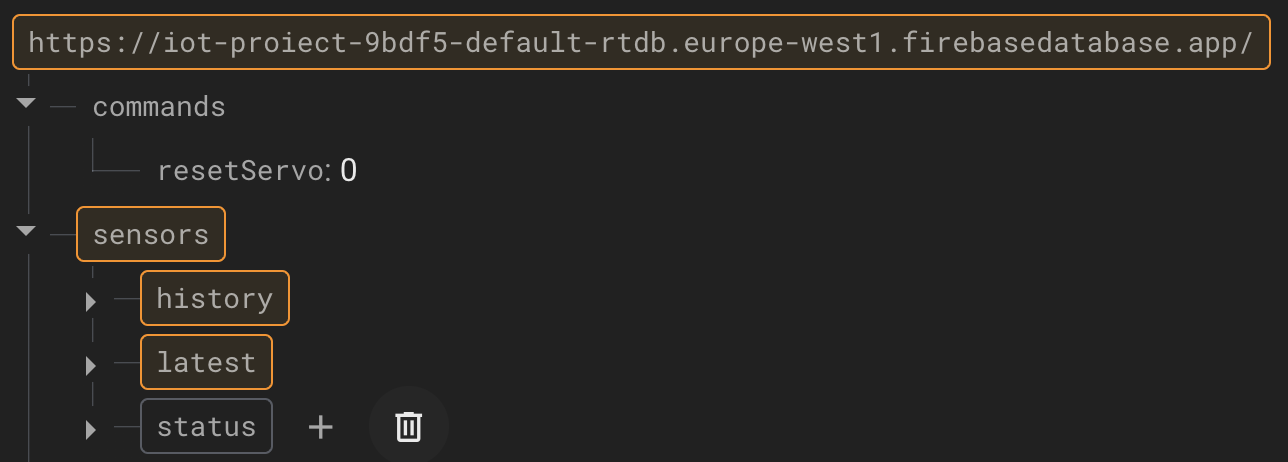
Task: Open the database root URL
Action: (x=640, y=42)
